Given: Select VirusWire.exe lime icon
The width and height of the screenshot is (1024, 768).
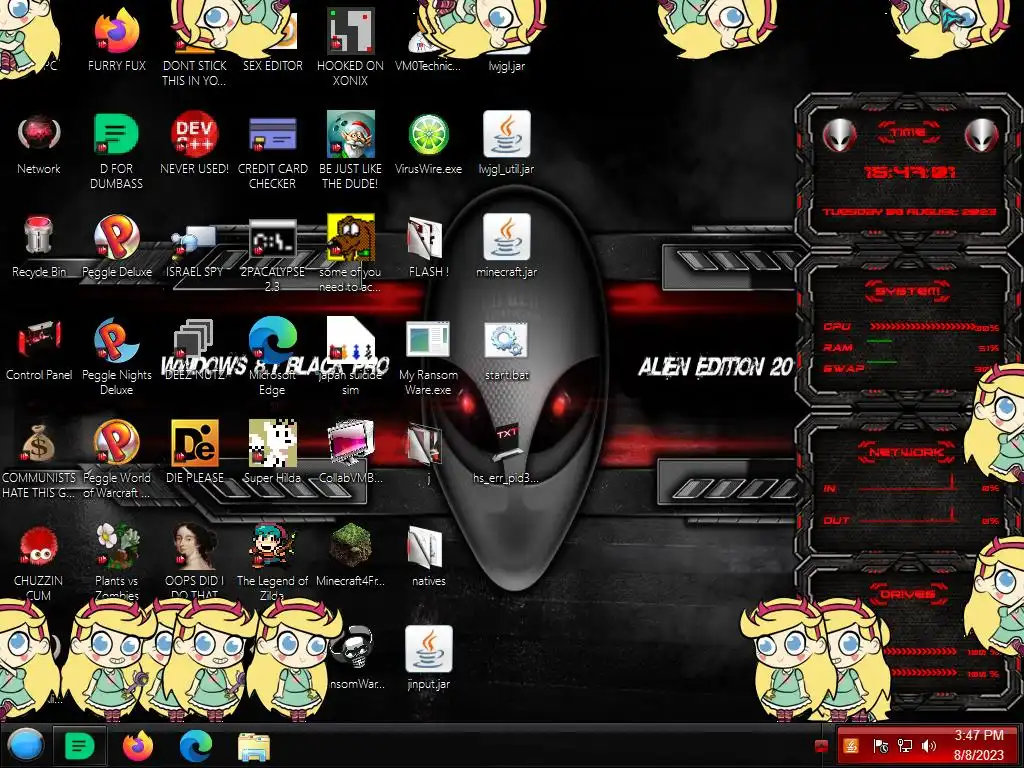Looking at the screenshot, I should [x=428, y=135].
